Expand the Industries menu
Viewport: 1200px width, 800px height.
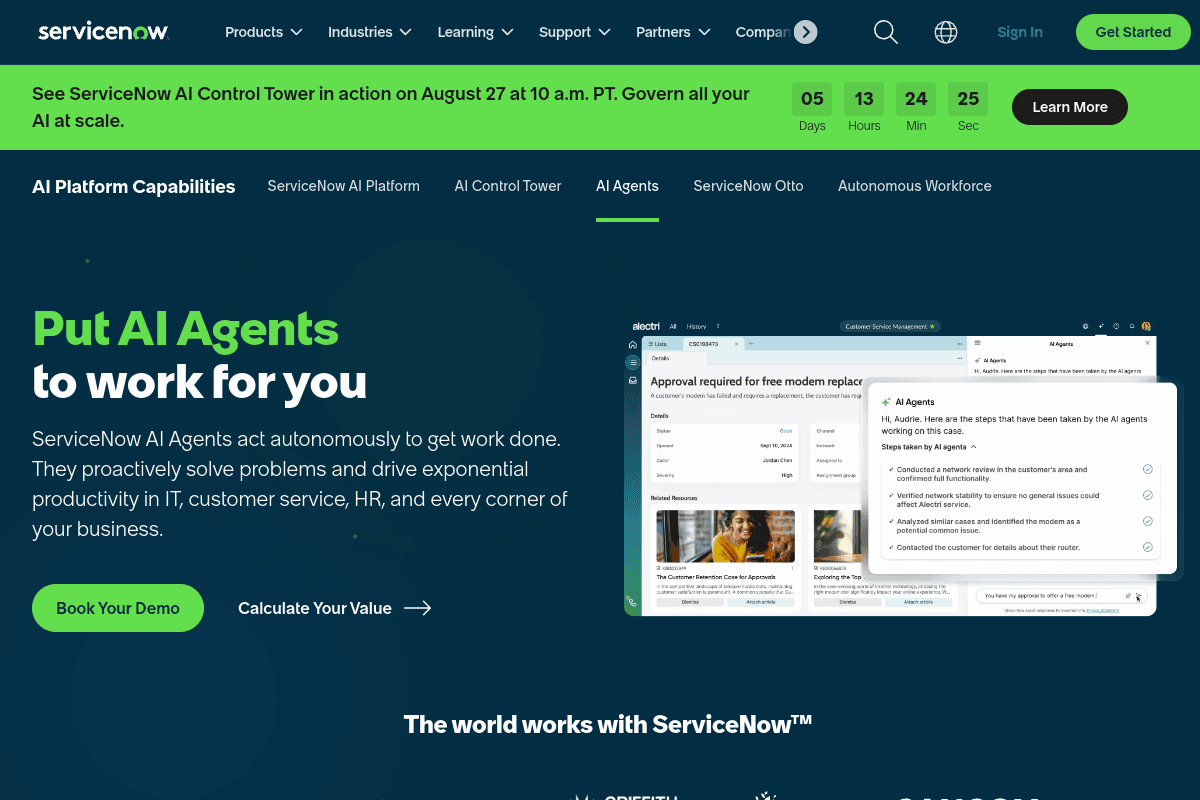click(370, 32)
